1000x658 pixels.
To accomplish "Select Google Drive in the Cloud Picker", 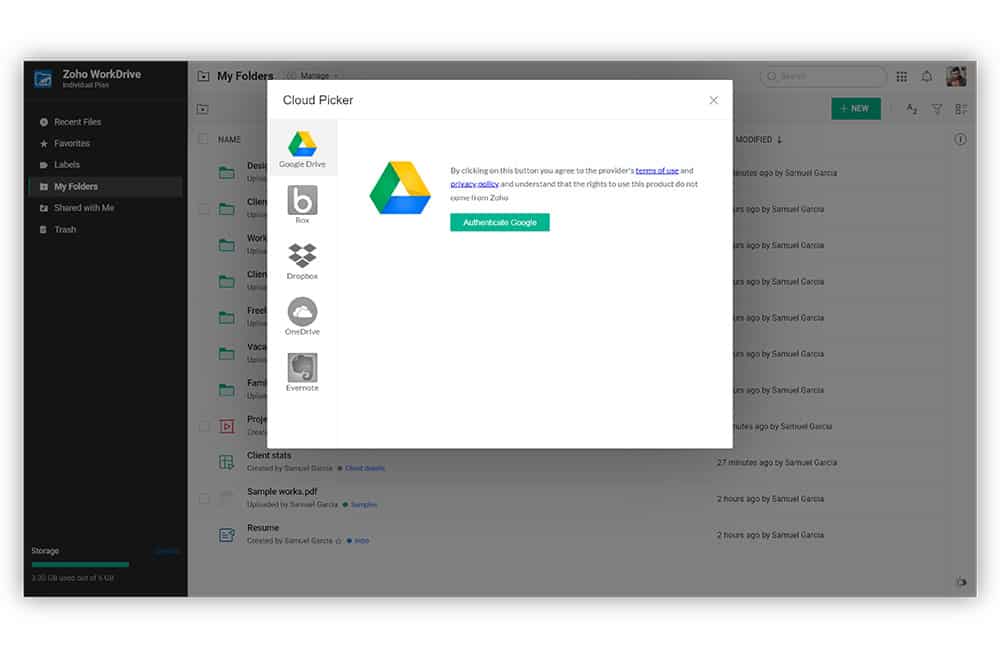I will tap(302, 149).
